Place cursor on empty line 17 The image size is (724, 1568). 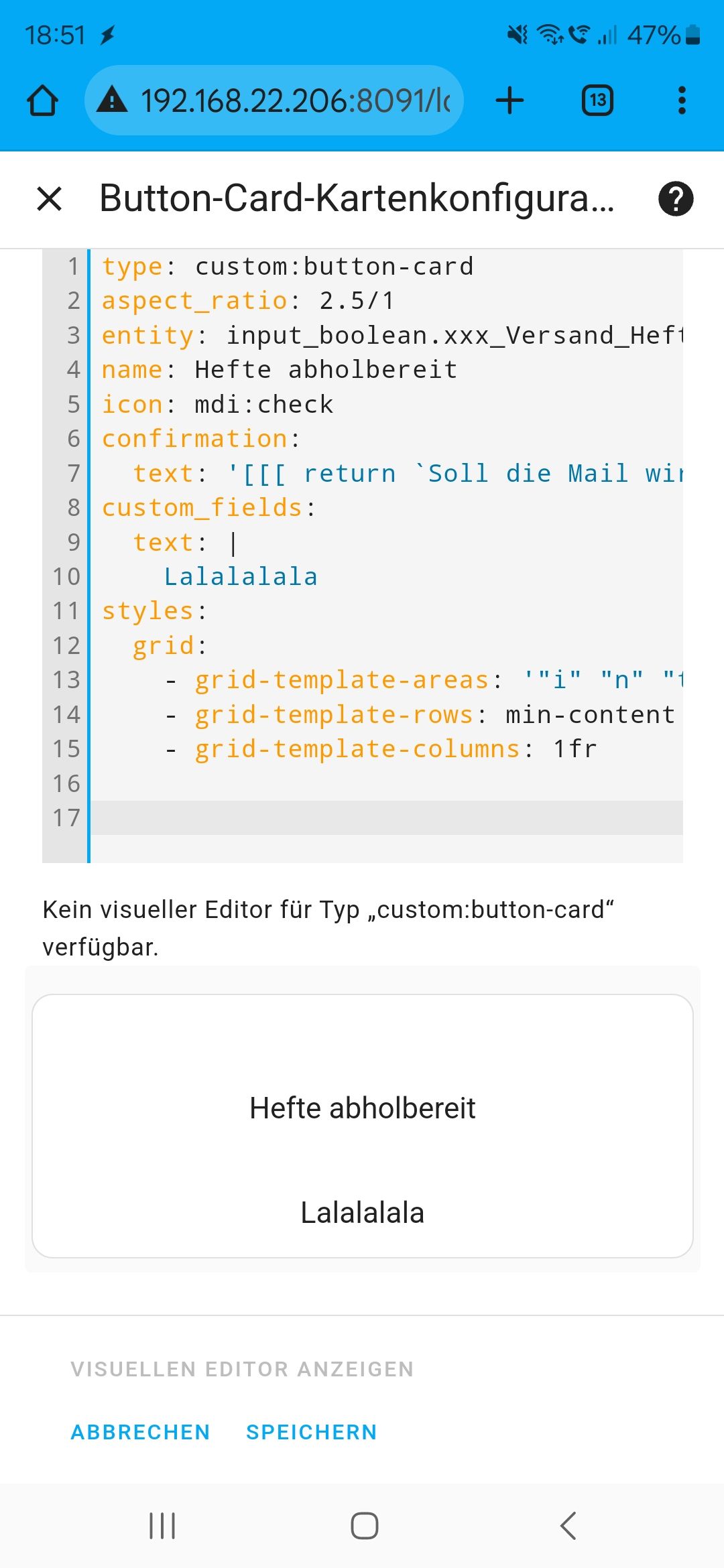pos(386,818)
